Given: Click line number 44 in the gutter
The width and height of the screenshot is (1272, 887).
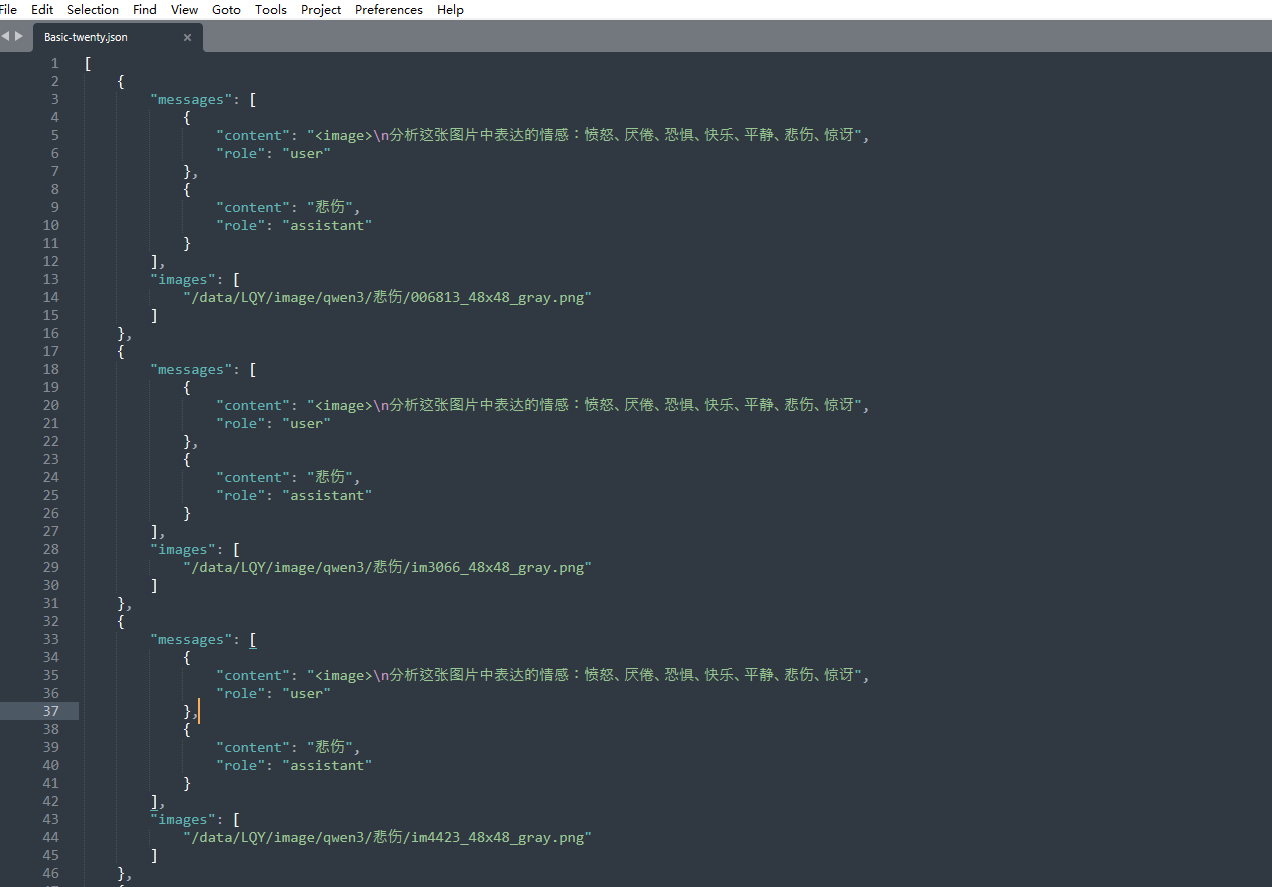Looking at the screenshot, I should pyautogui.click(x=50, y=837).
